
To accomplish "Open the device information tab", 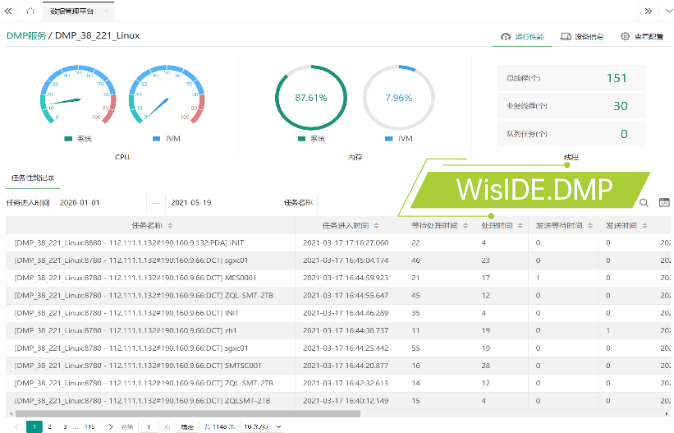I will coord(581,36).
